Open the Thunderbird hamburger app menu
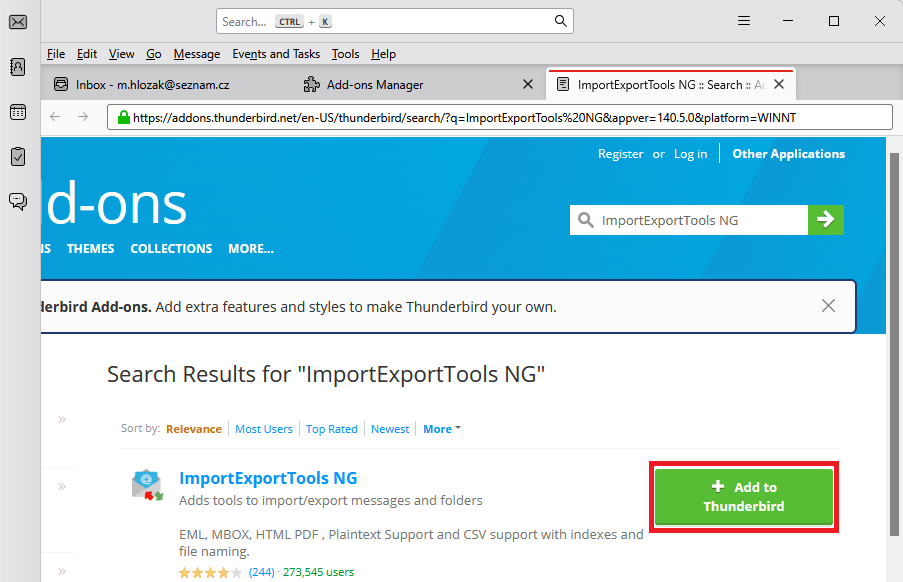This screenshot has width=903, height=582. coord(743,20)
